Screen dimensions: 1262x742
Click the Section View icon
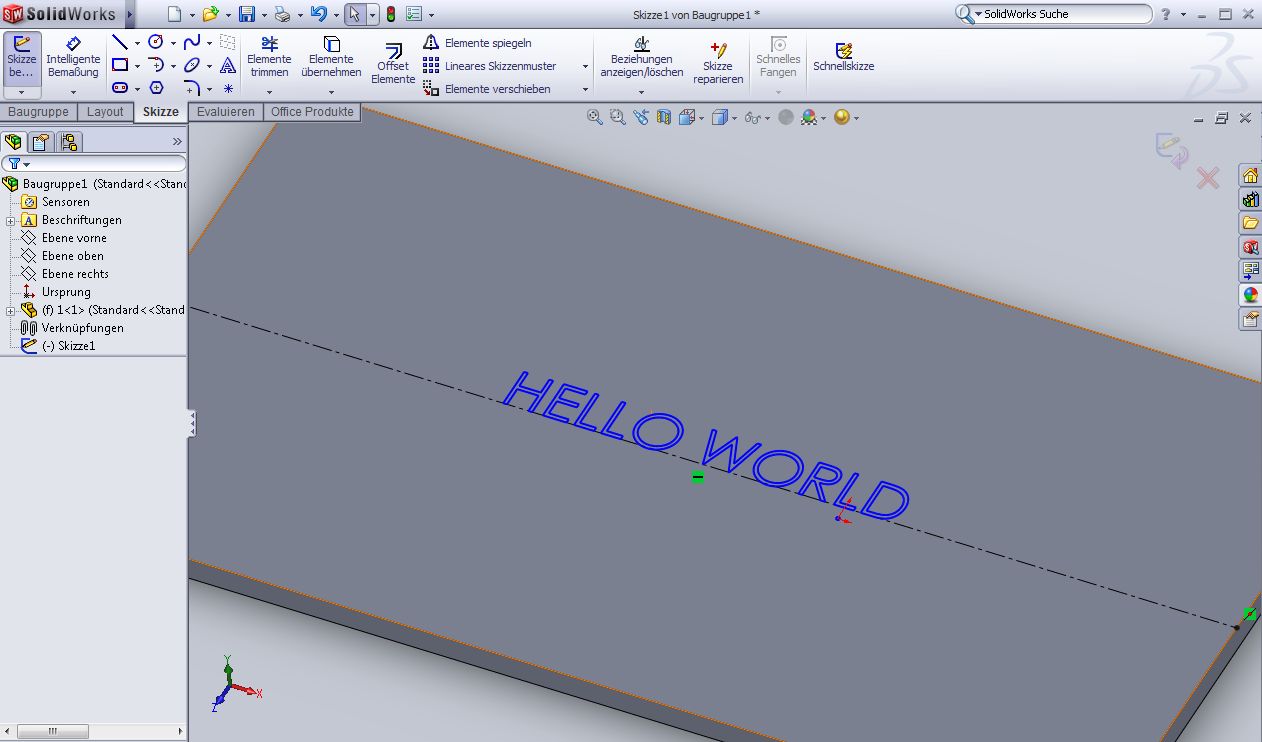(664, 117)
